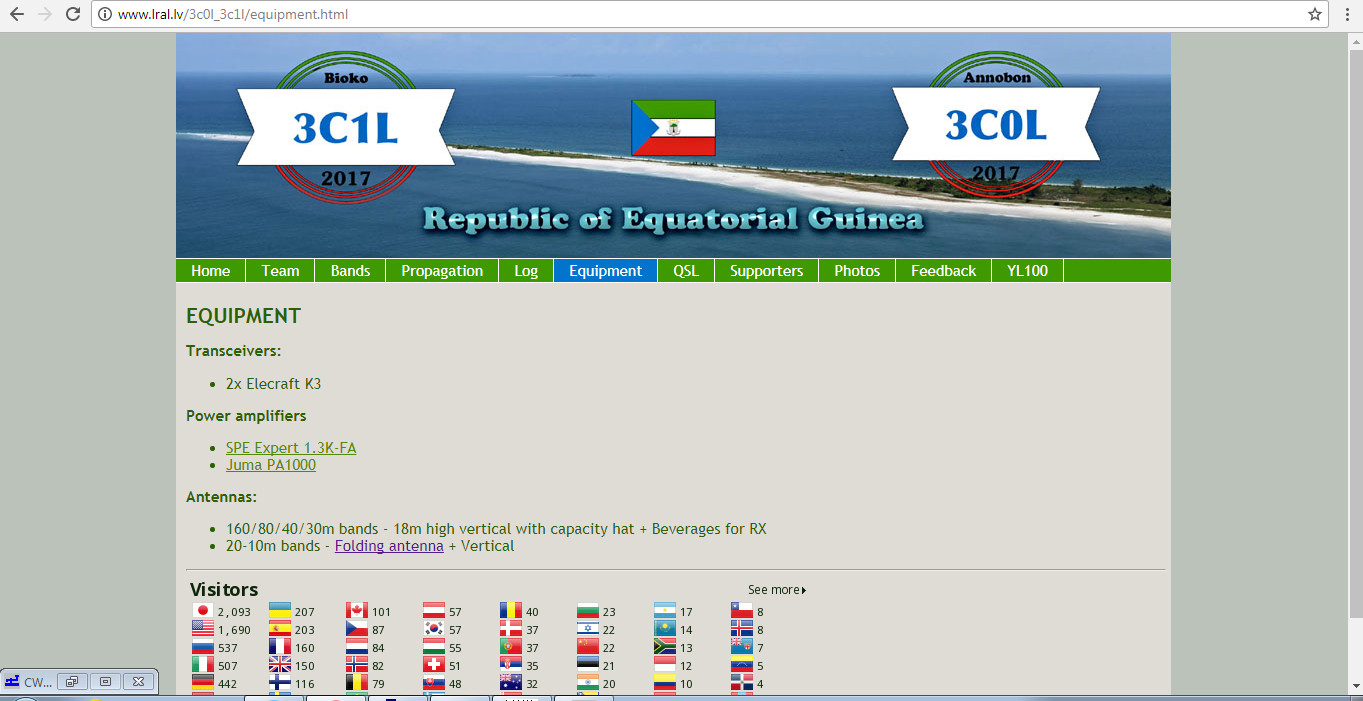Viewport: 1363px width, 701px height.
Task: Click the Japan flag in the Visitors list
Action: point(201,610)
